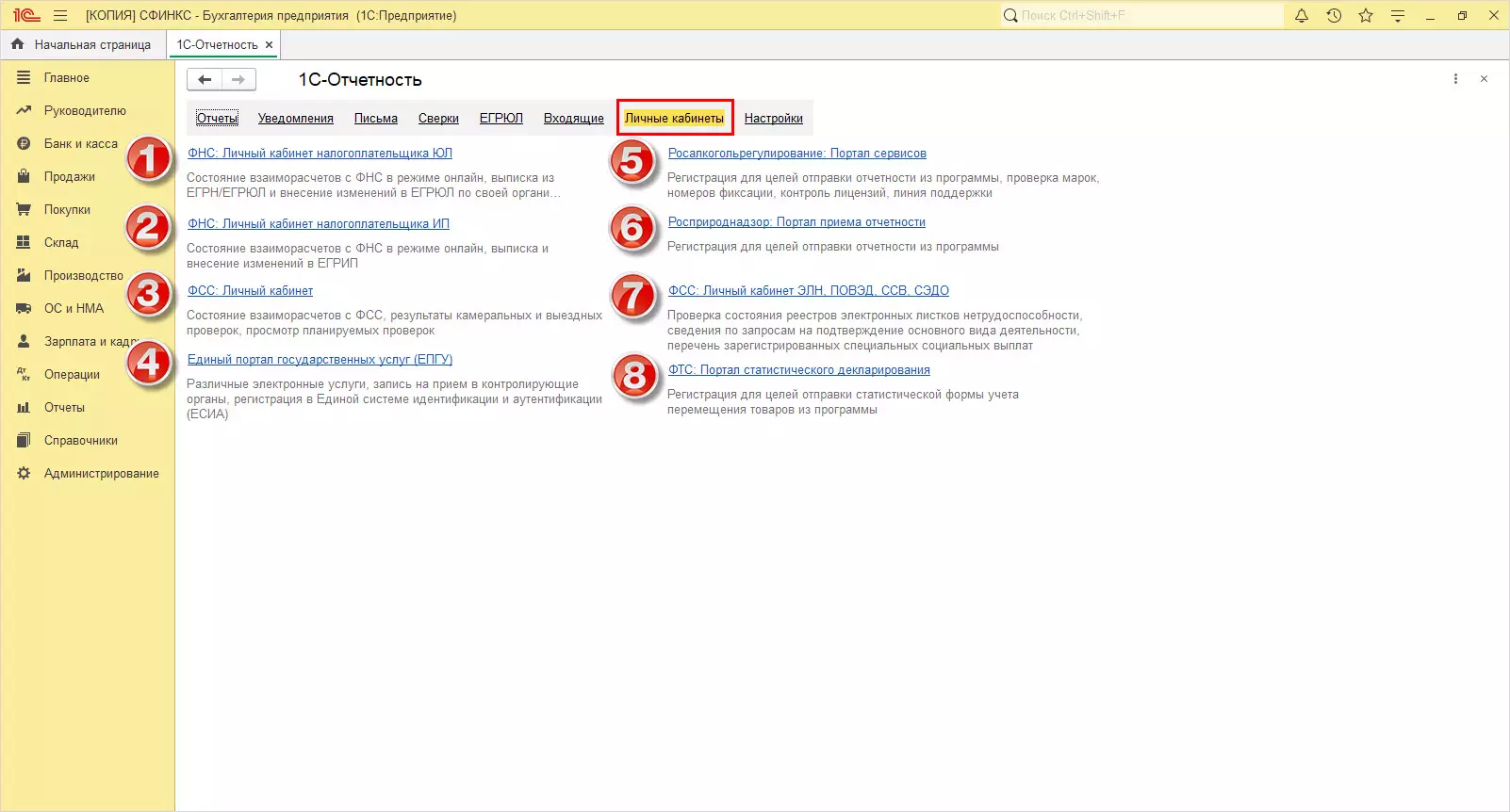This screenshot has height=812, width=1510.
Task: Close the 1С-Отчетность tab
Action: click(x=269, y=44)
